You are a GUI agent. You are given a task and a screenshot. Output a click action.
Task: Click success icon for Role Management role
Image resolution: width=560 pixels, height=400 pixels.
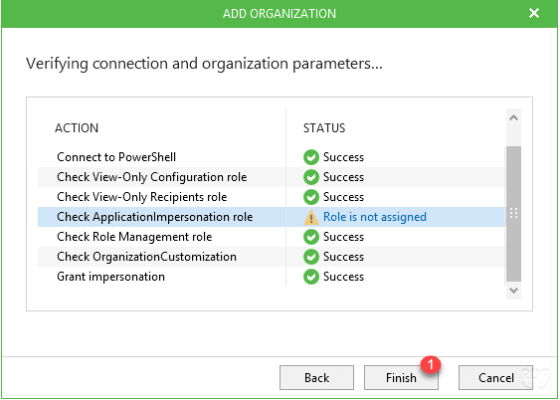click(311, 237)
